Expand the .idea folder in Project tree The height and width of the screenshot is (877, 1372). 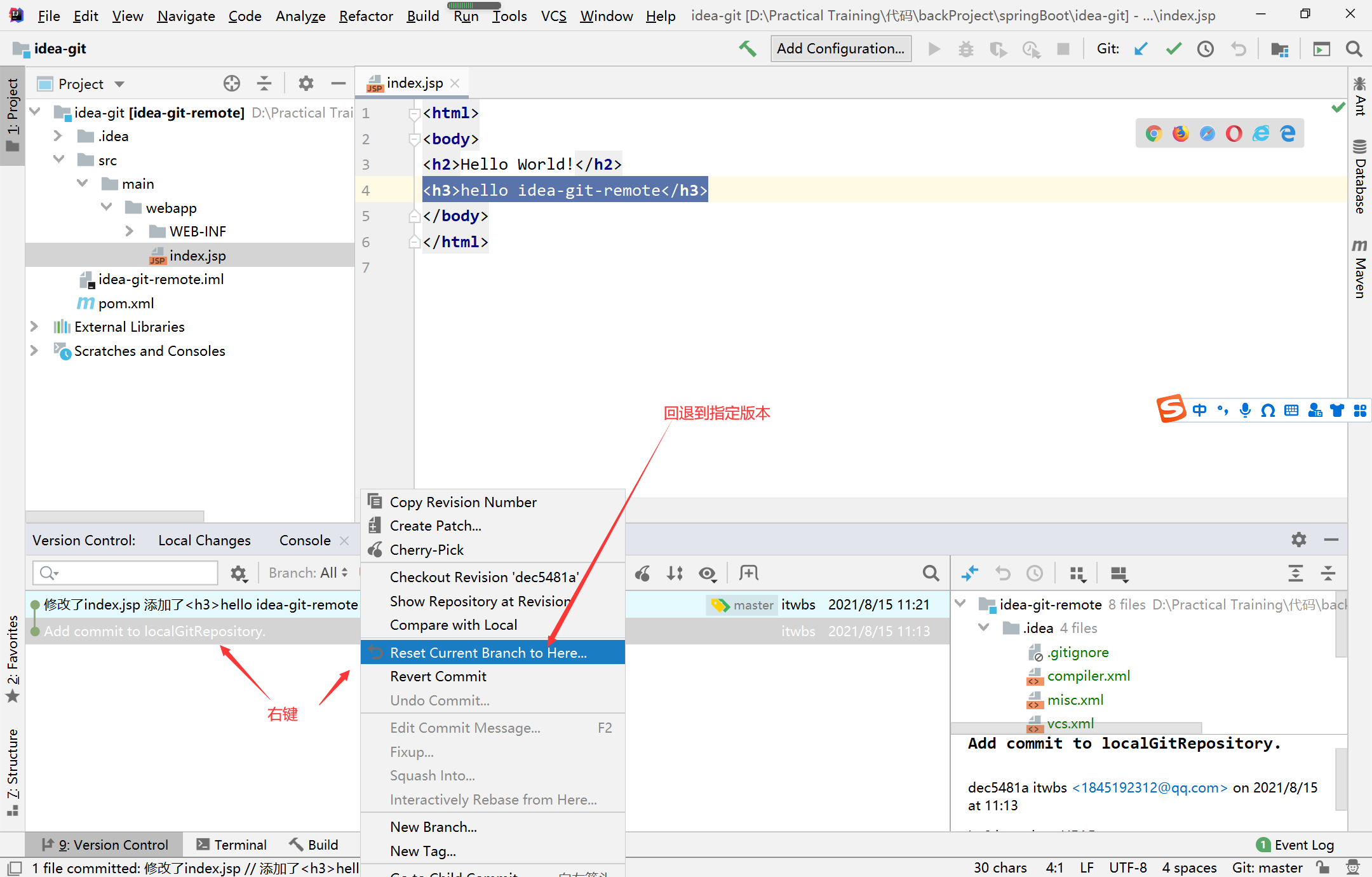point(58,136)
